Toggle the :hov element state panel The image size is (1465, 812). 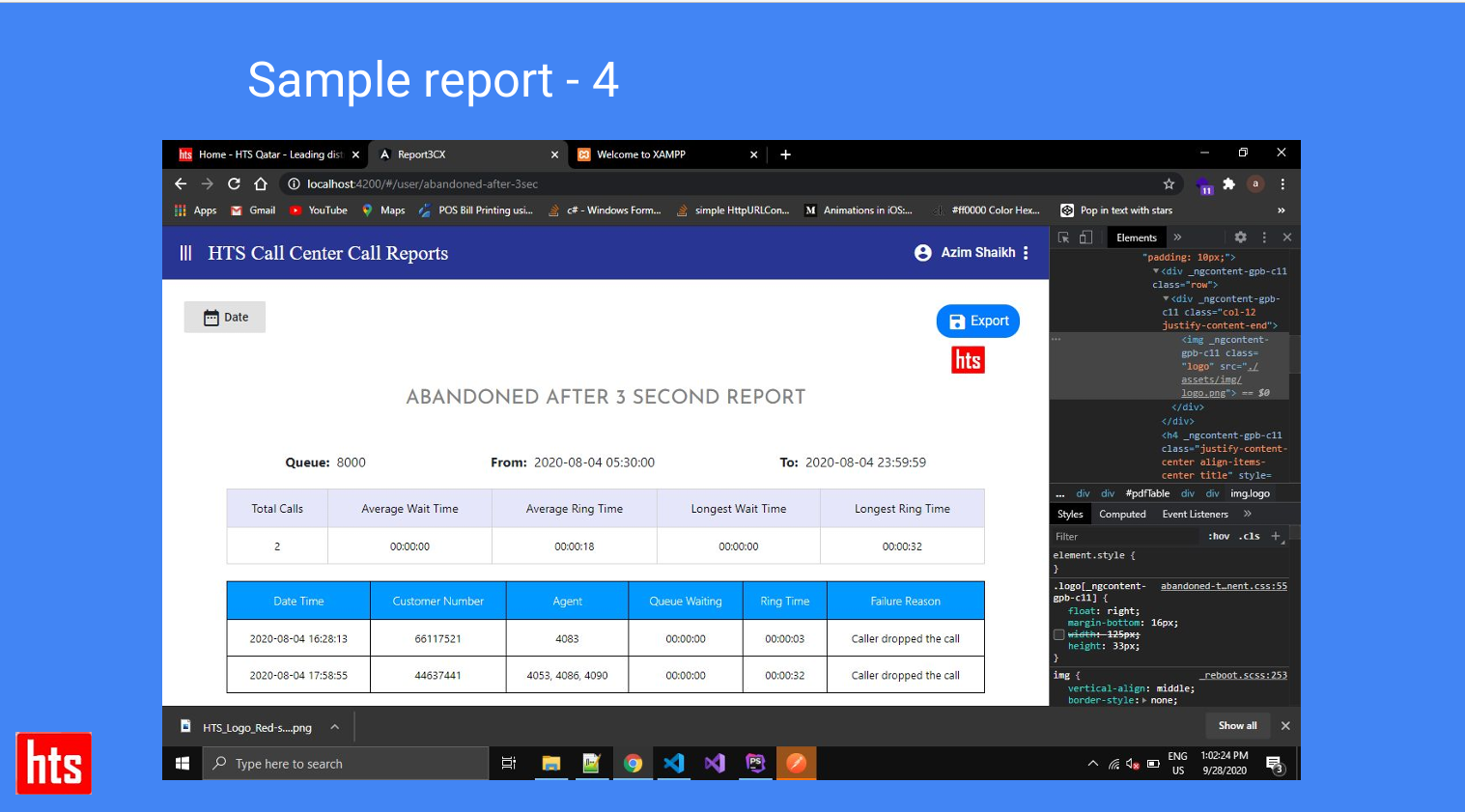point(1219,536)
